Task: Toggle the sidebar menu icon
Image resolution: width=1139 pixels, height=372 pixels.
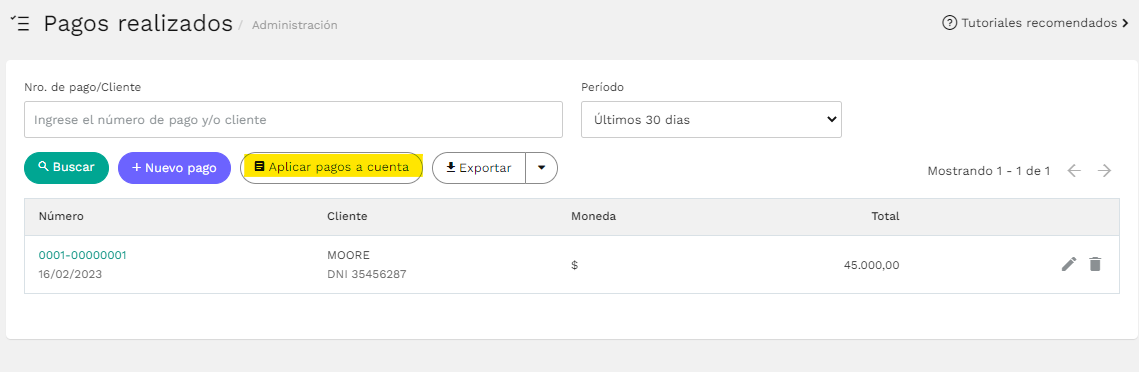Action: click(20, 23)
